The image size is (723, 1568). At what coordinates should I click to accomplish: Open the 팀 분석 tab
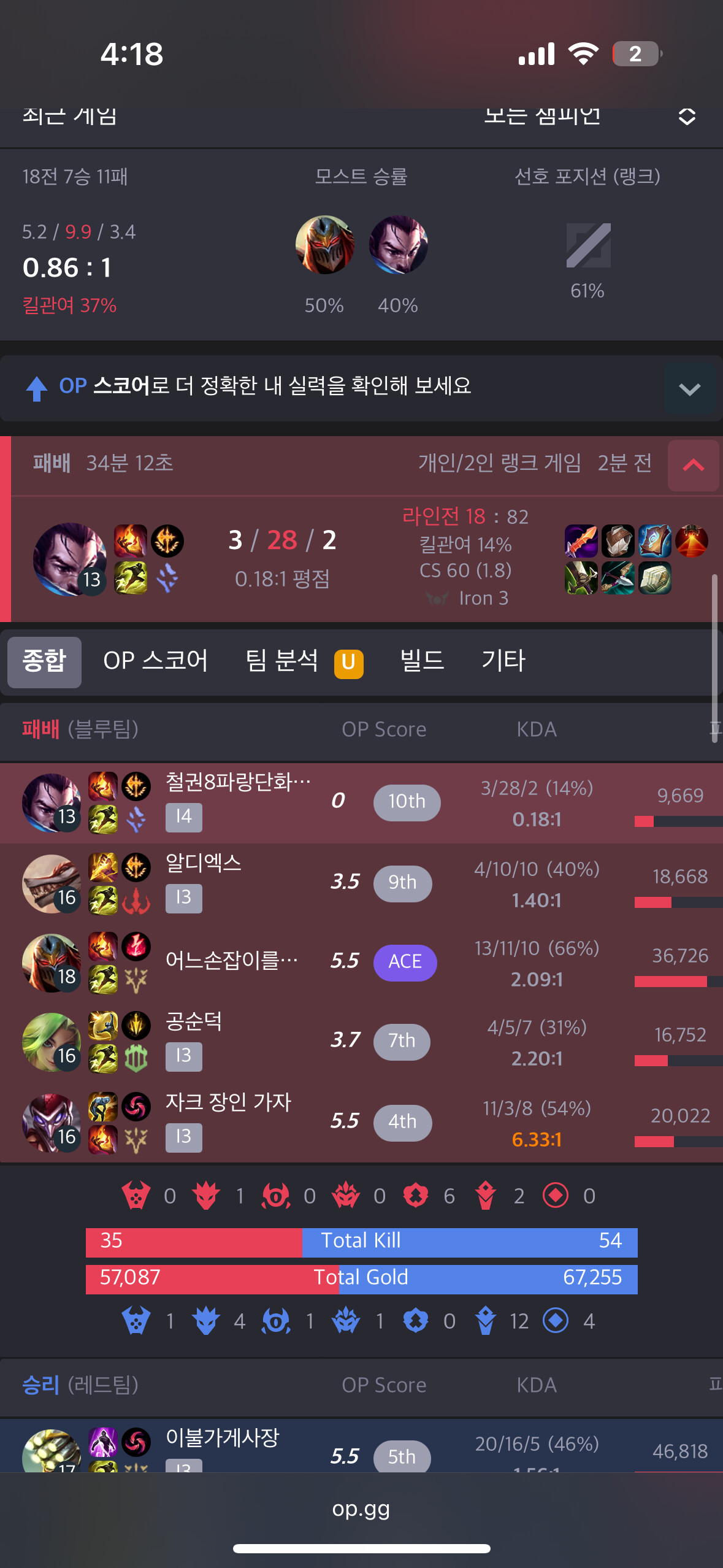[304, 661]
